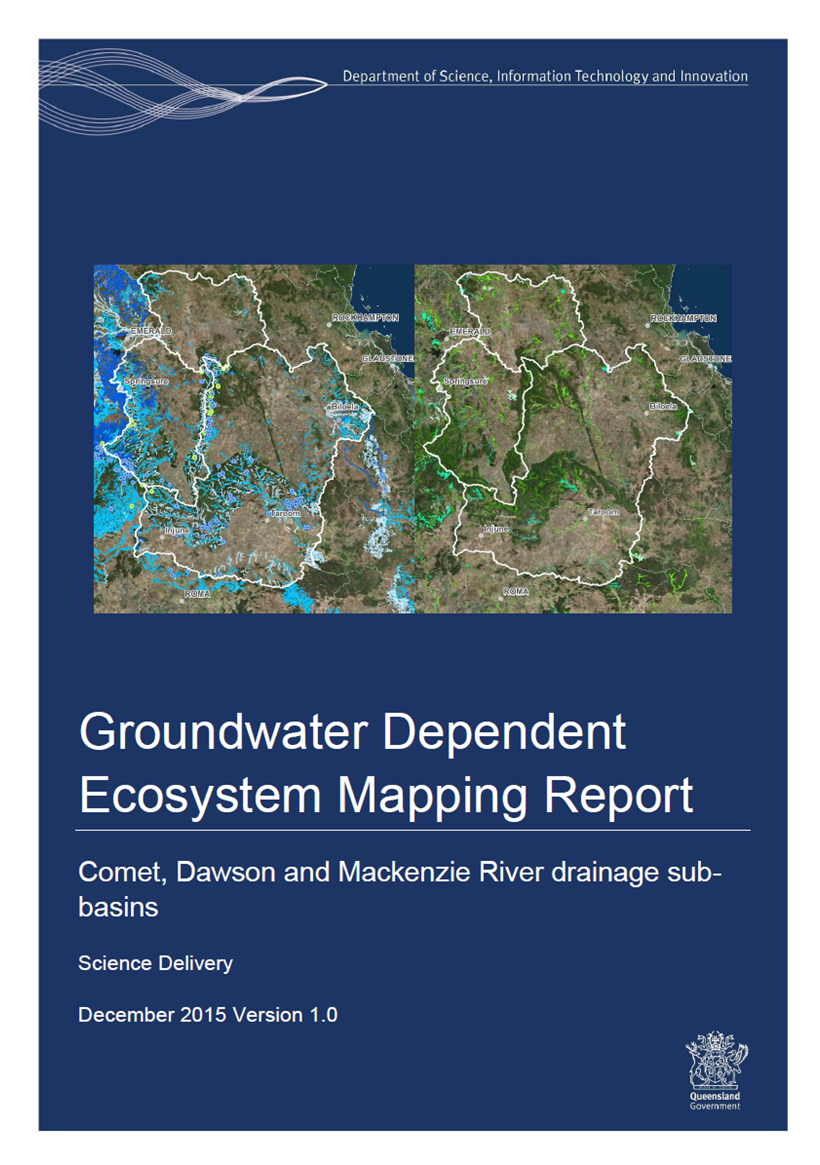Click the Department of Science header text
This screenshot has width=820, height=1165.
544,76
